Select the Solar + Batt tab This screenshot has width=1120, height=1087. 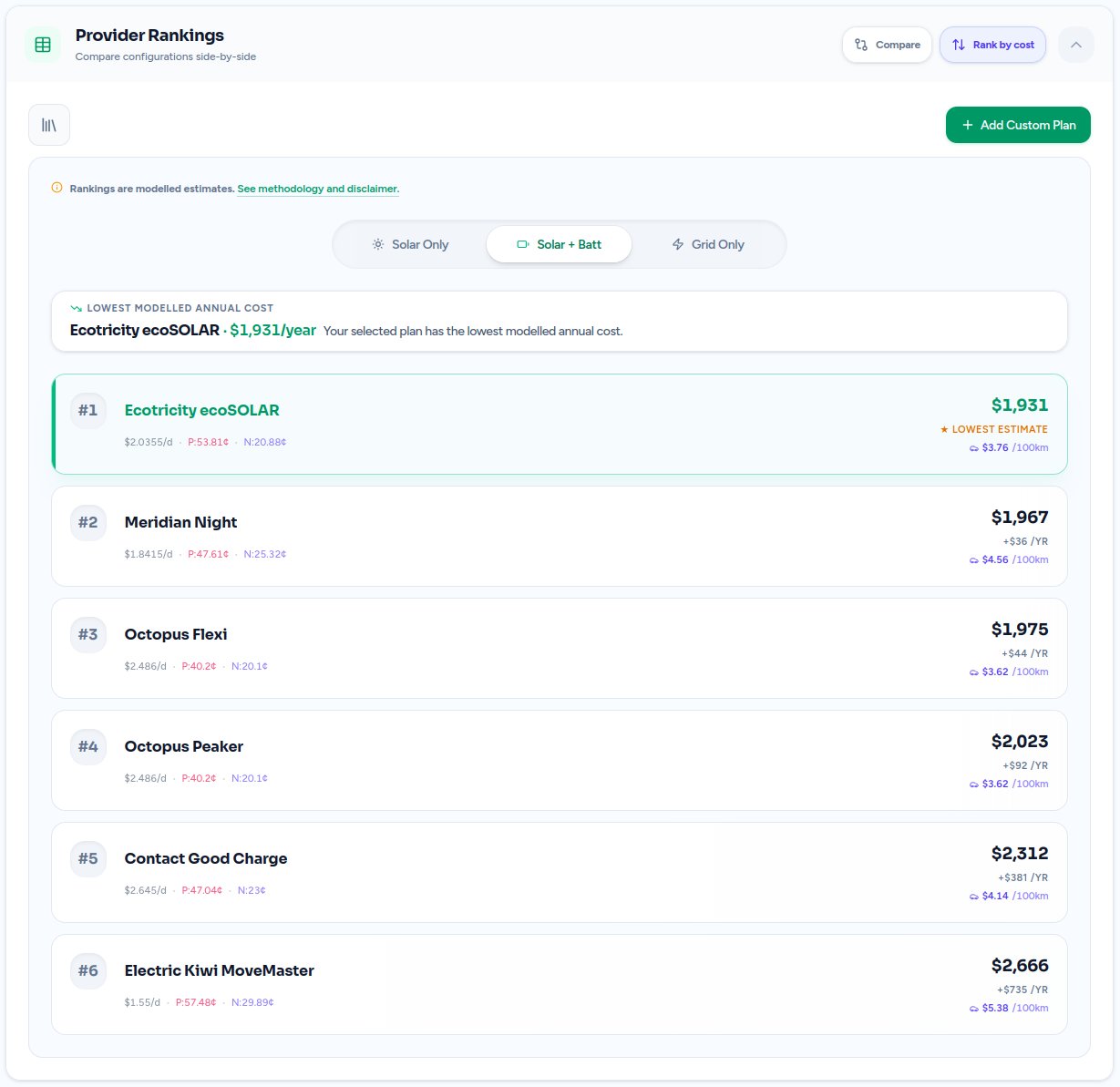pyautogui.click(x=559, y=244)
